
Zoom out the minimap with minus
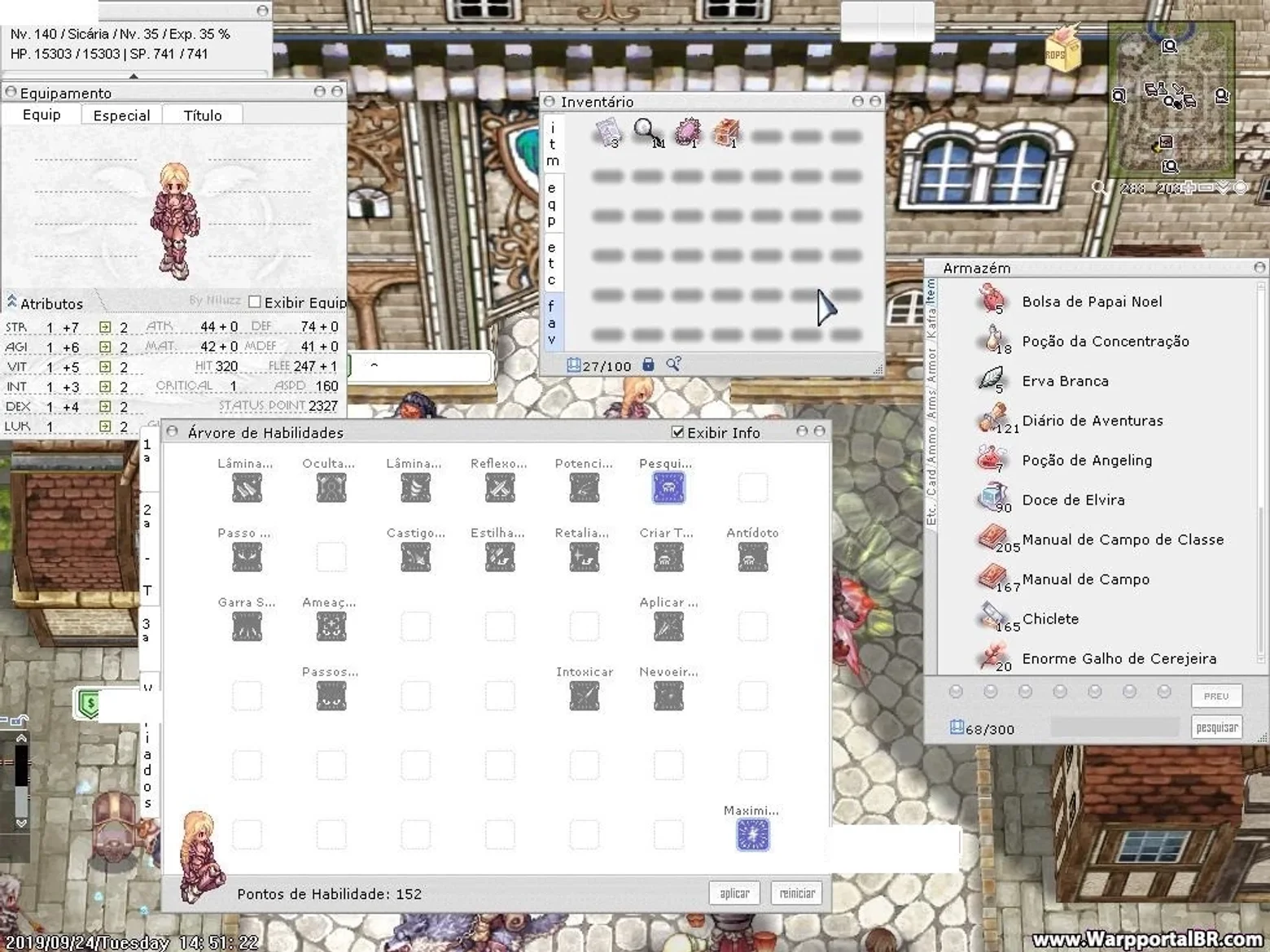1206,188
